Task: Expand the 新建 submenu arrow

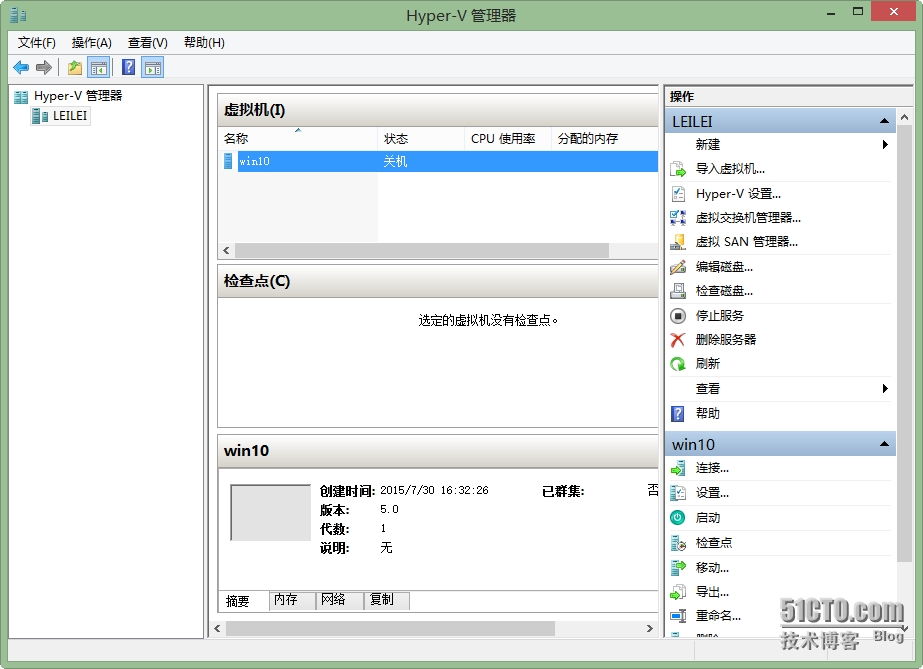Action: (x=885, y=145)
